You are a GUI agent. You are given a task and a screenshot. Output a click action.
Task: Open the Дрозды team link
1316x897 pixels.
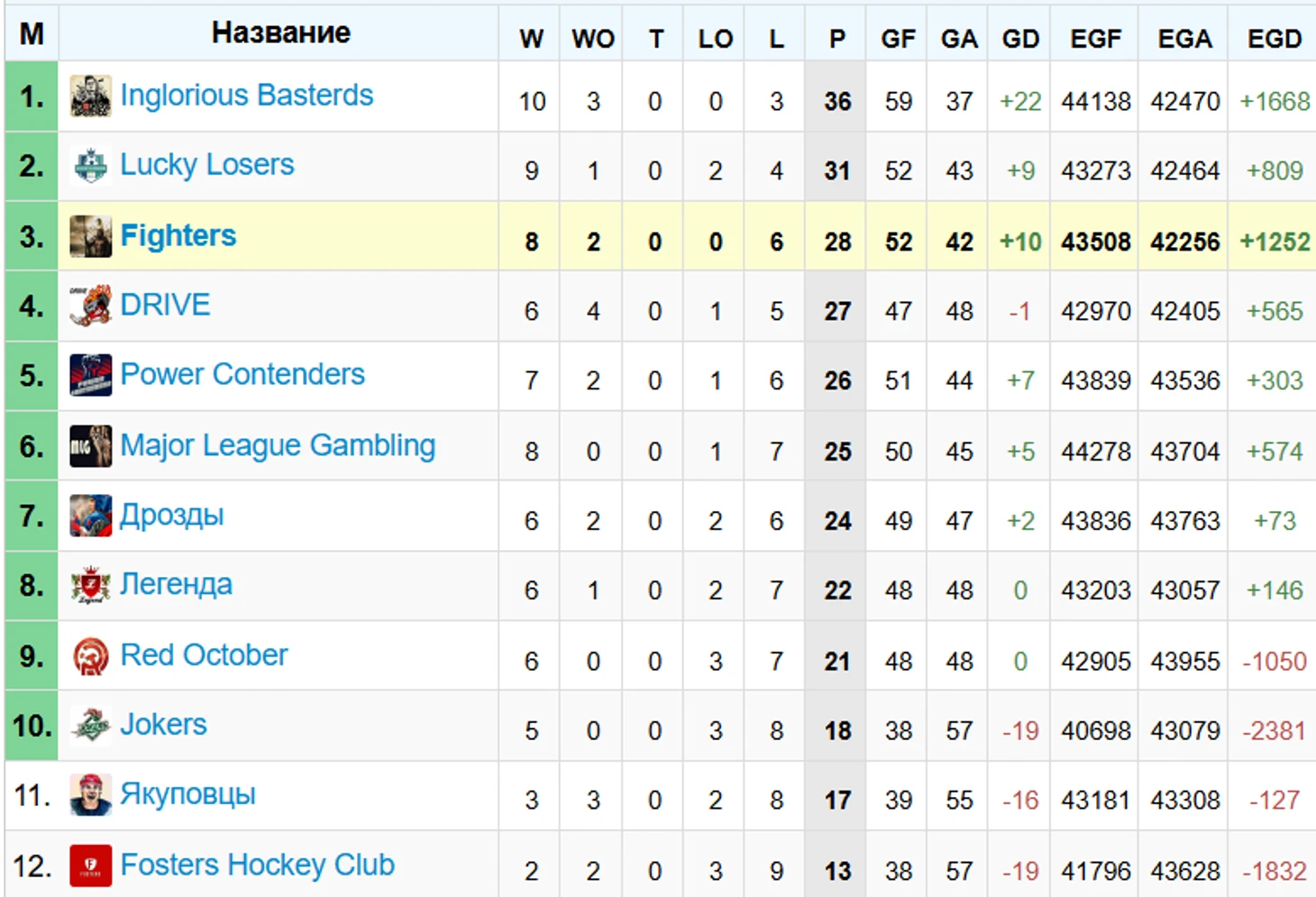tap(171, 516)
